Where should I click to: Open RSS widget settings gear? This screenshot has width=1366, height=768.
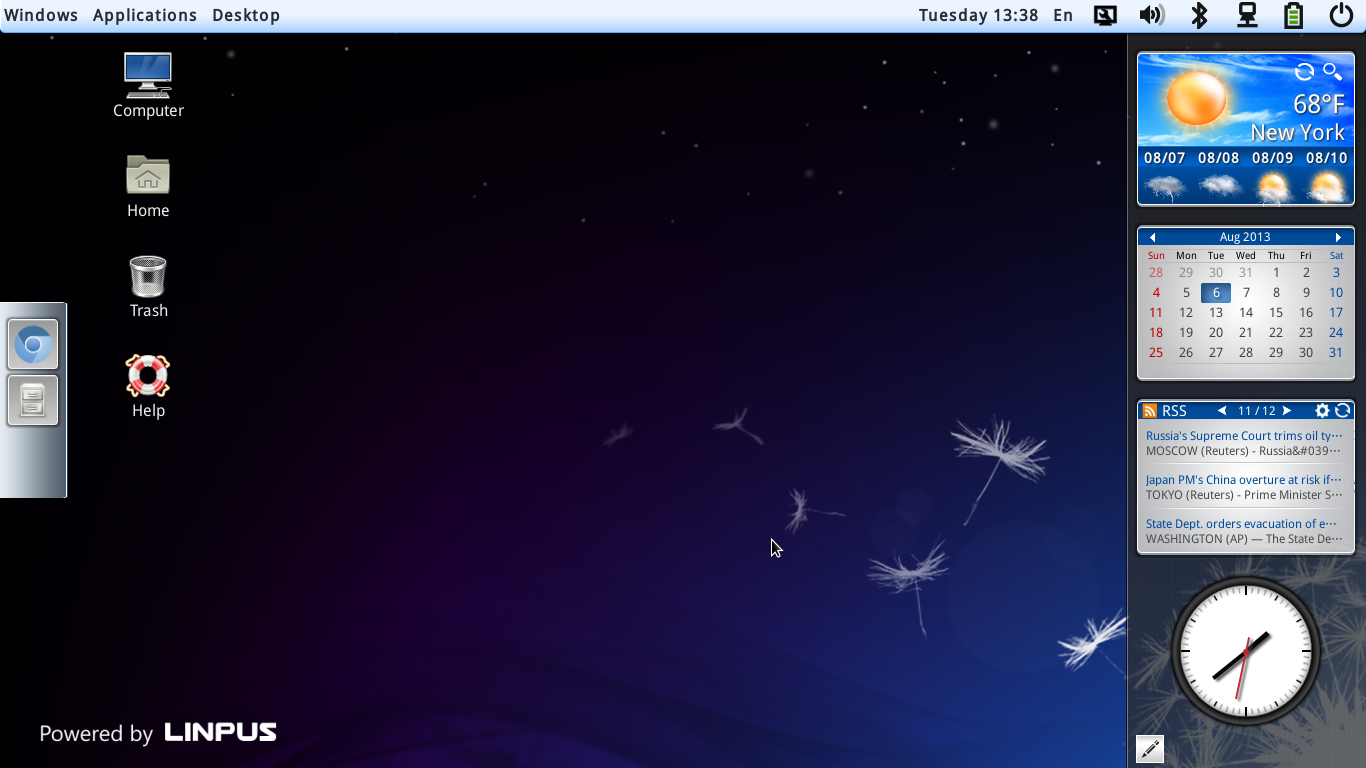[1322, 410]
